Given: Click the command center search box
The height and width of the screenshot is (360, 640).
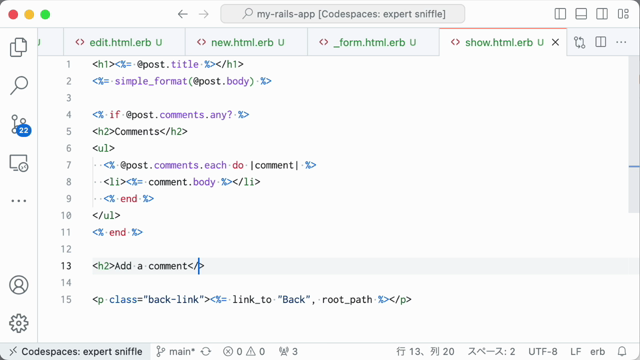Looking at the screenshot, I should click(x=342, y=14).
